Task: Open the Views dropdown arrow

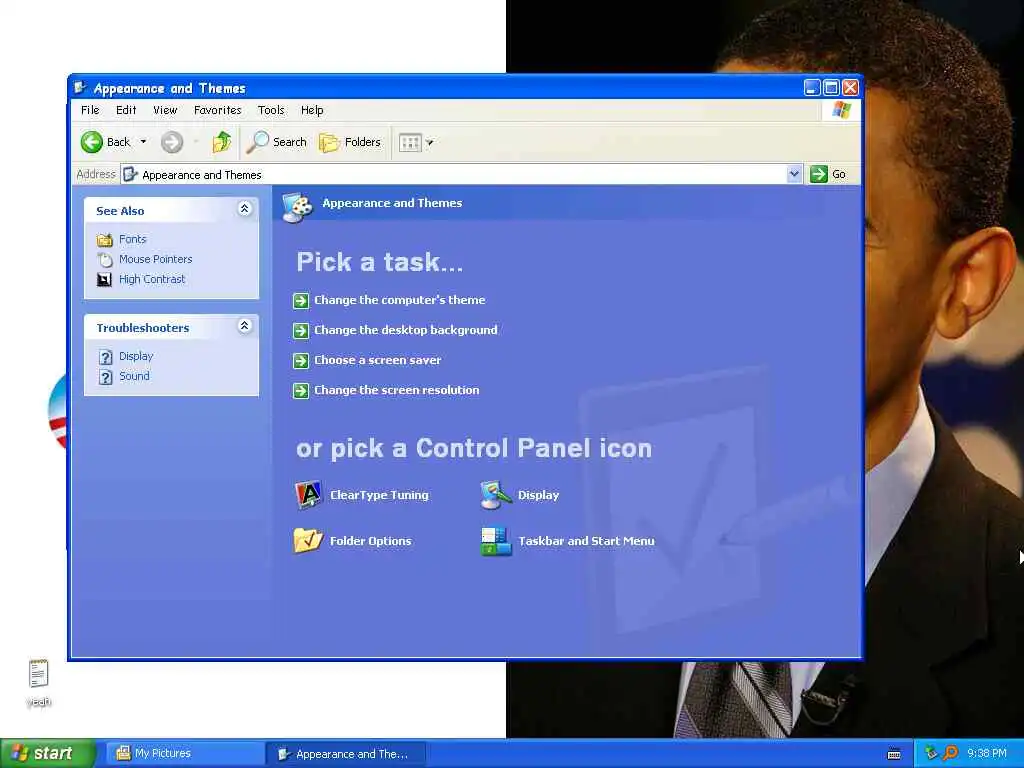Action: (430, 142)
